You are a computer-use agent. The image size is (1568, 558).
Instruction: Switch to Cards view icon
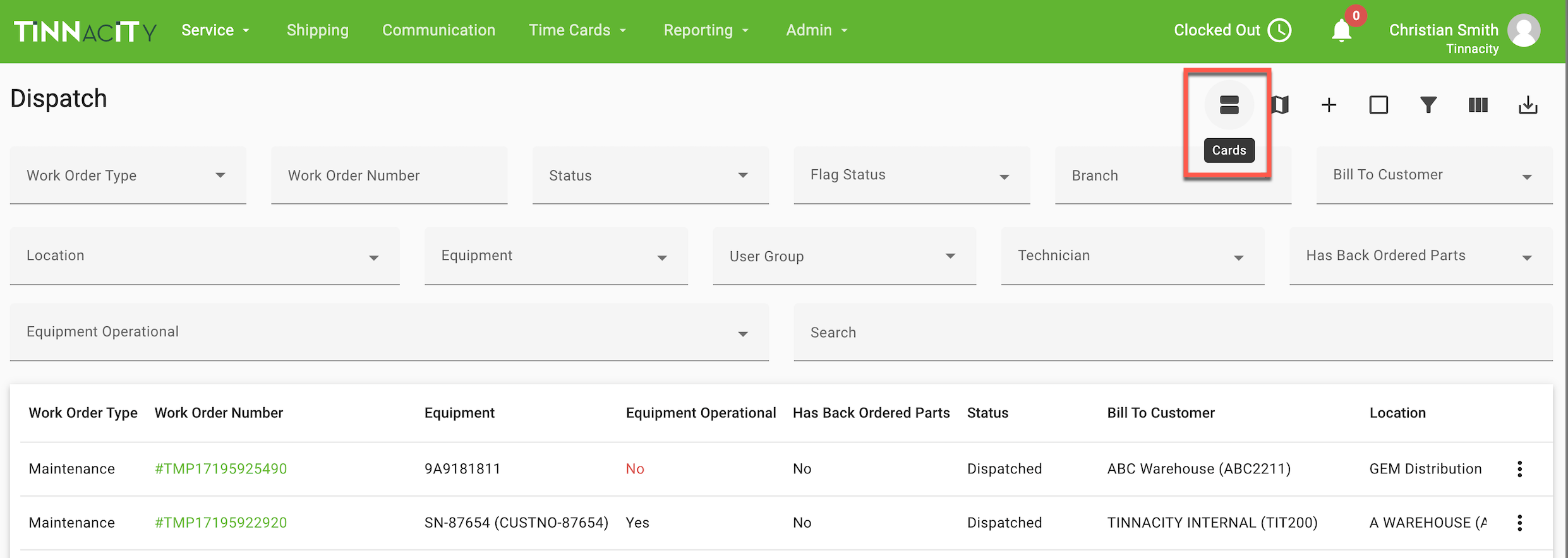(x=1229, y=105)
